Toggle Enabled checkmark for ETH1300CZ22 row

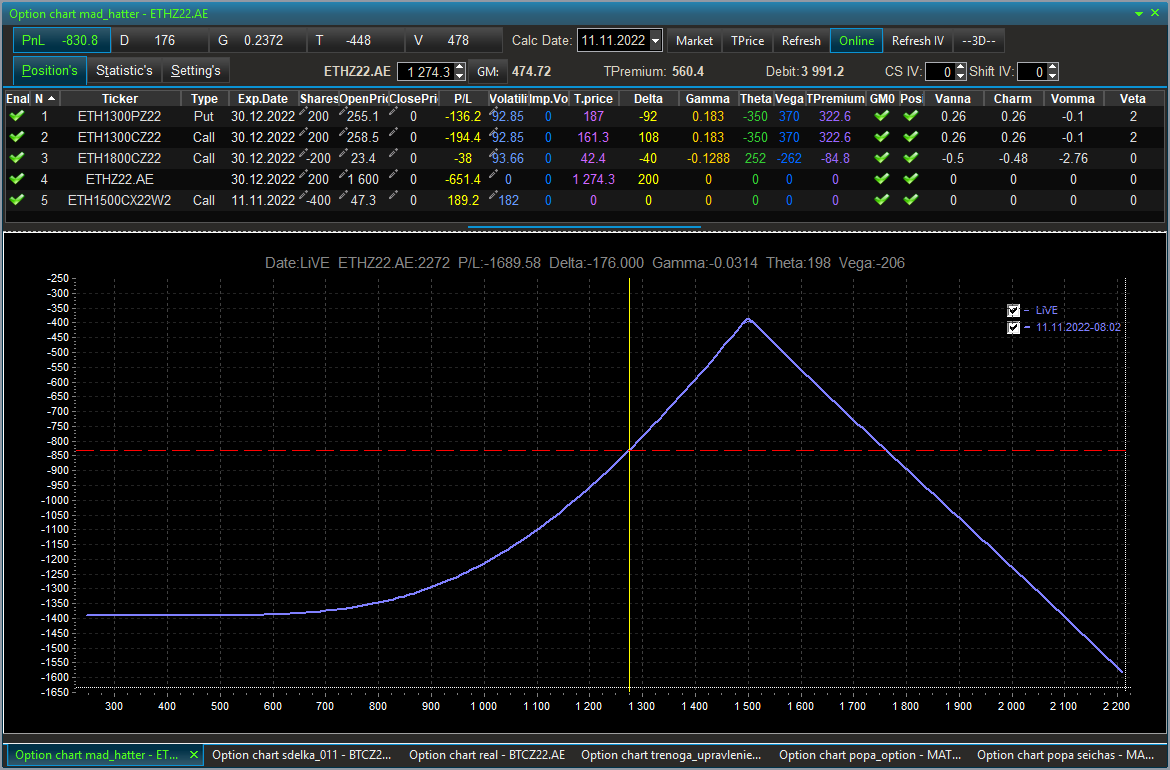click(x=17, y=137)
